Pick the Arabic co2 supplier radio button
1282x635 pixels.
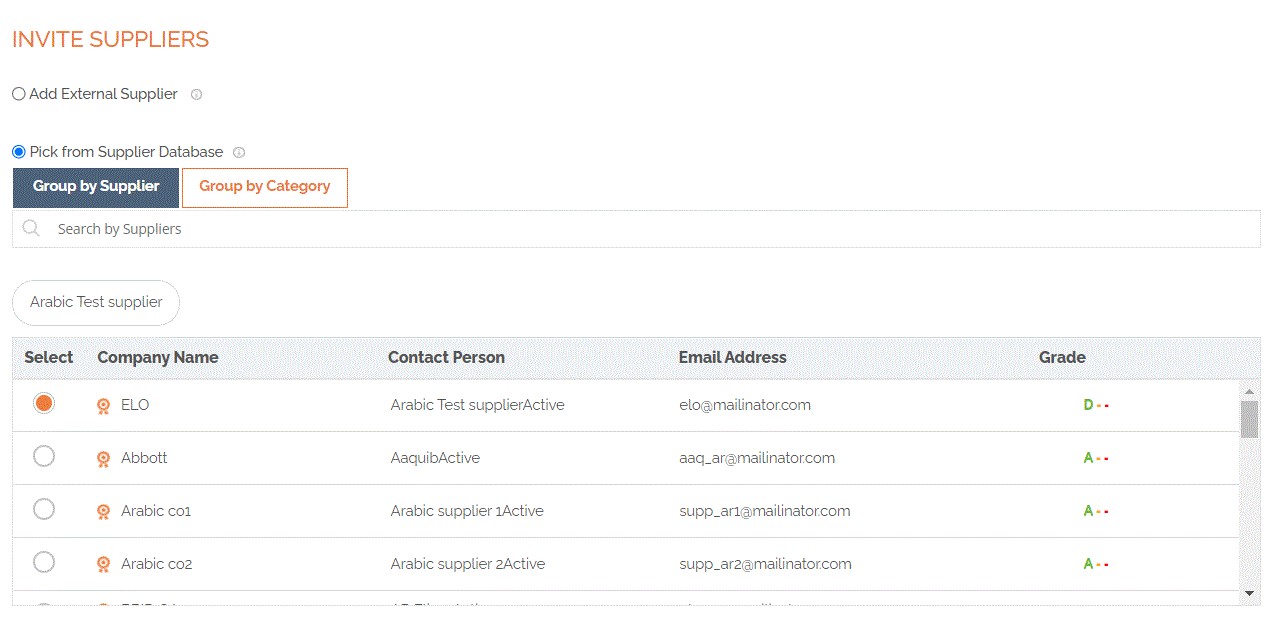click(x=44, y=562)
